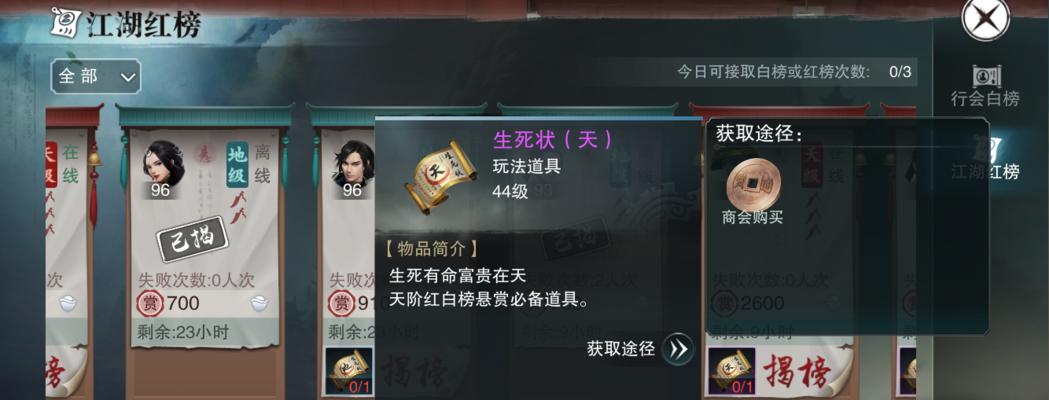Viewport: 1049px width, 400px height.
Task: Close the 江湖红榜 panel with X icon
Action: pyautogui.click(x=985, y=18)
